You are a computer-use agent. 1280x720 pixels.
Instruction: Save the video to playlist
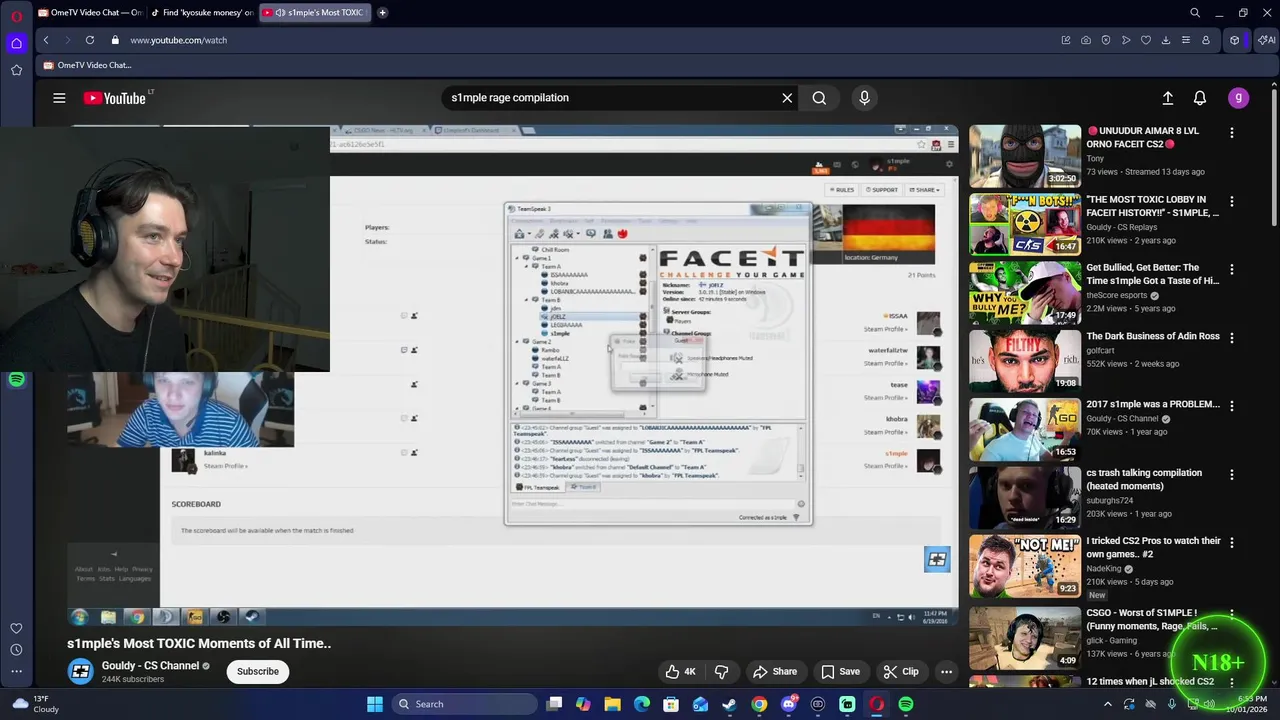tap(840, 672)
